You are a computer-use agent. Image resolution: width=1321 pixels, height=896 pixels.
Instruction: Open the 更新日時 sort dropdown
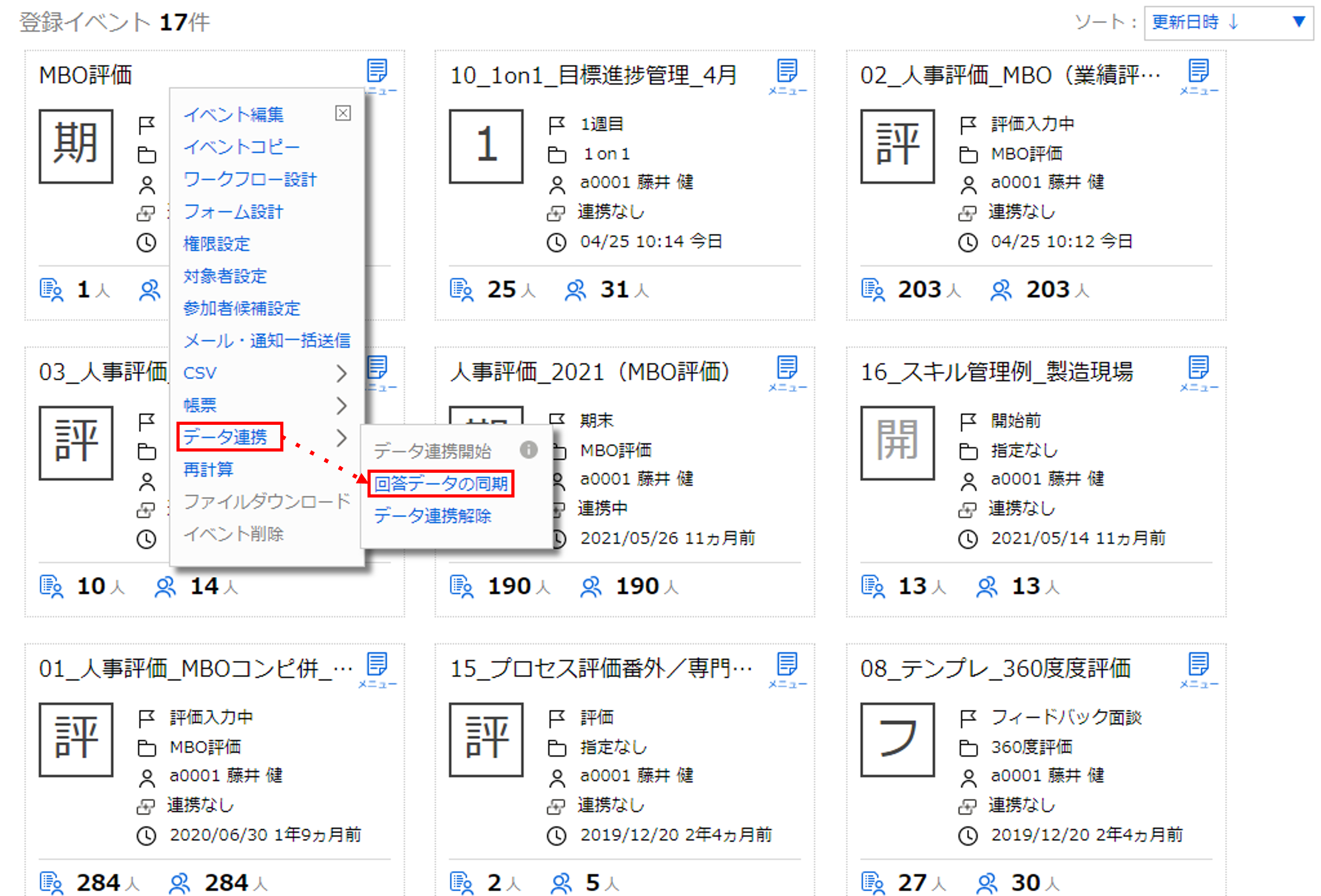(x=1228, y=23)
